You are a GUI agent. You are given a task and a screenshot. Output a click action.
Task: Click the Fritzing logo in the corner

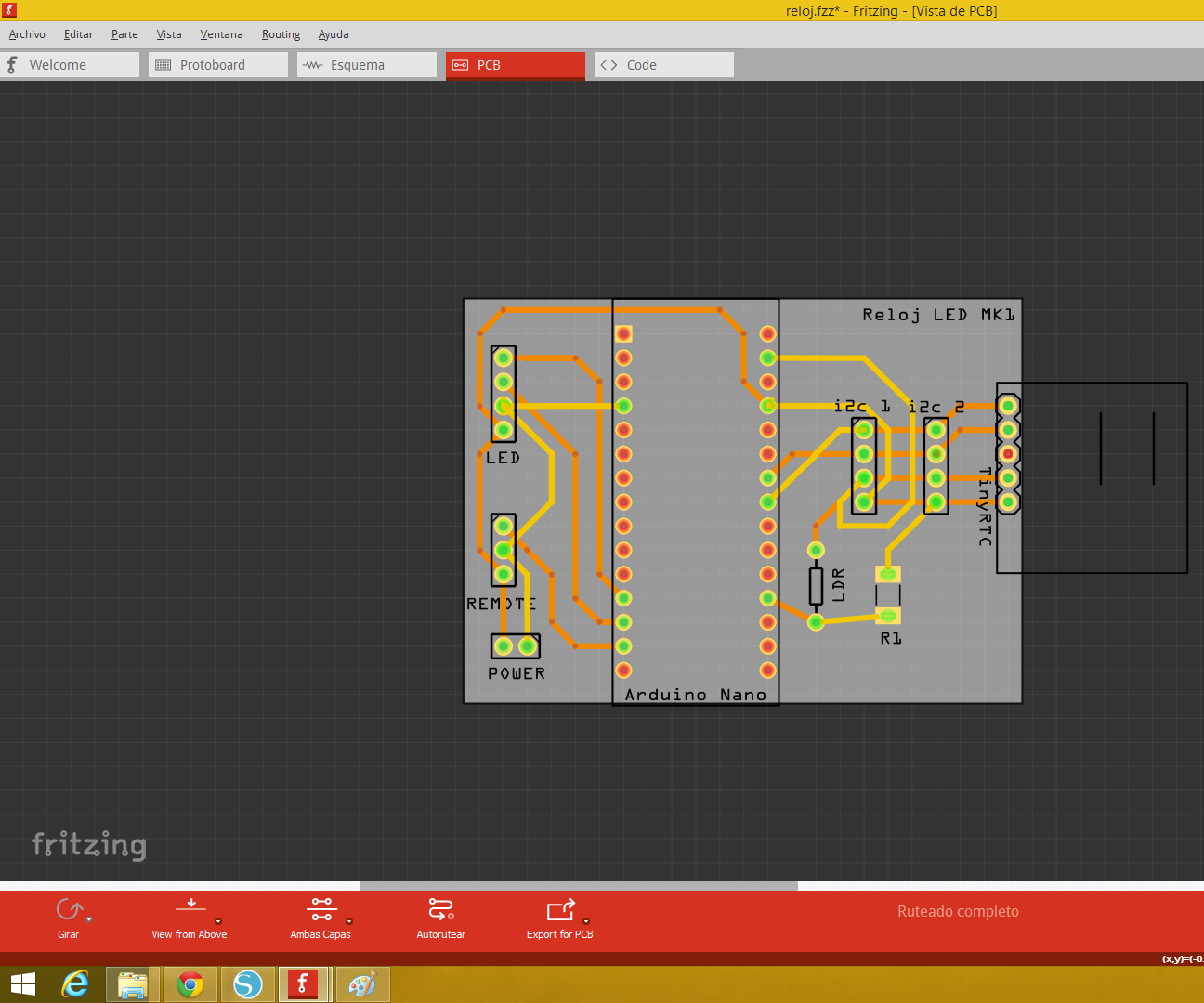click(x=89, y=845)
